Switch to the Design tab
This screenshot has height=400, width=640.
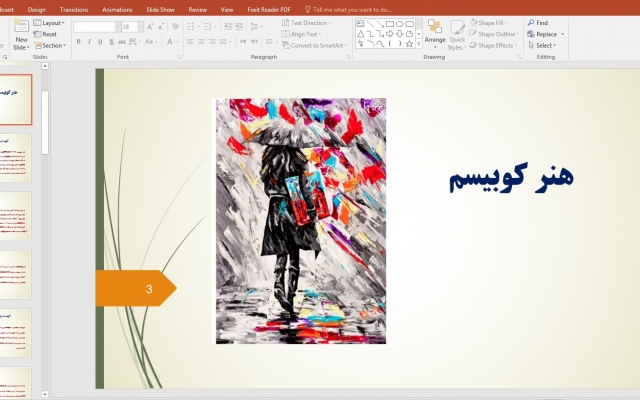point(37,9)
